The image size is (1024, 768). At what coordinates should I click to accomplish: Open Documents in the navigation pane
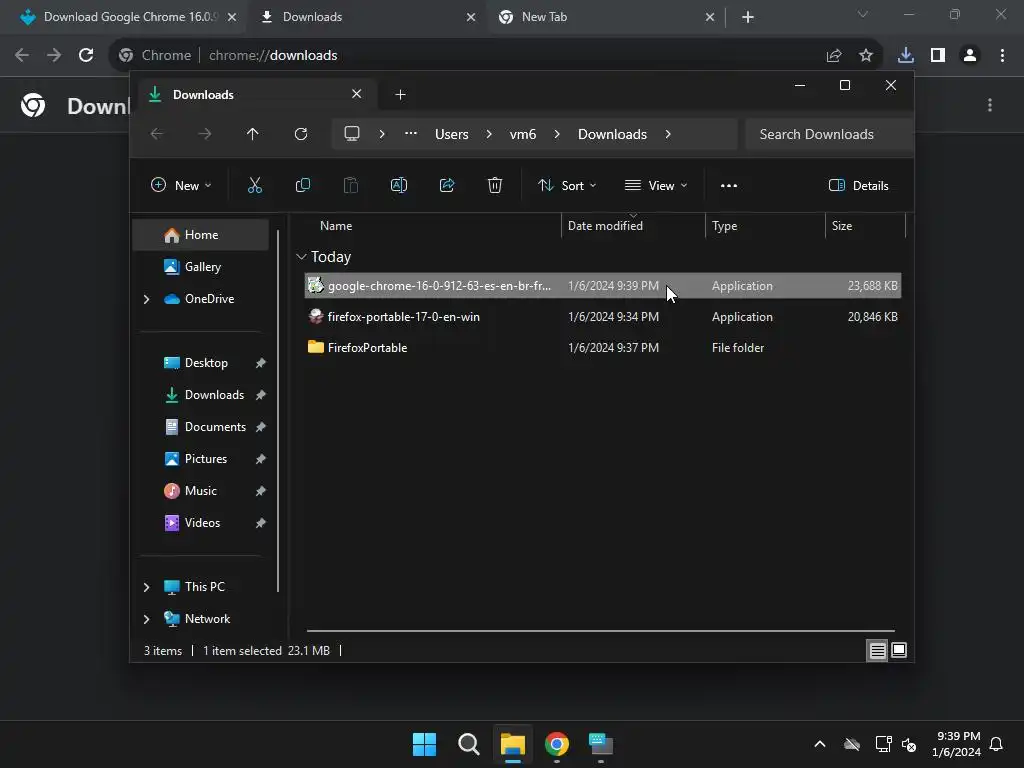pos(201,427)
